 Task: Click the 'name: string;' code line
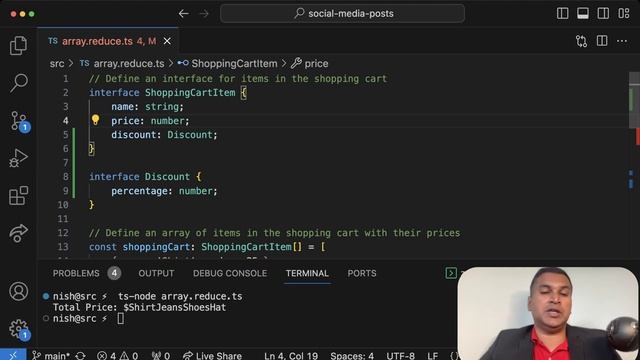tap(147, 107)
